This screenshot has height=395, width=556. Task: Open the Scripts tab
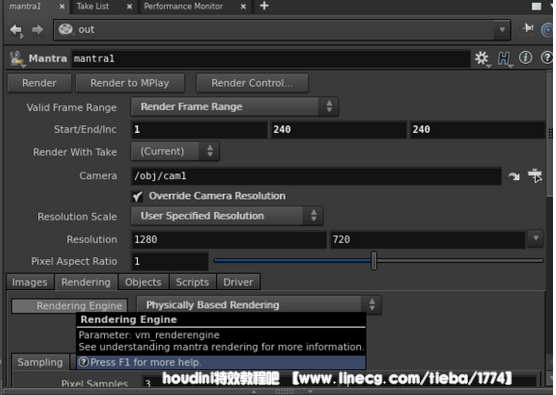(193, 282)
